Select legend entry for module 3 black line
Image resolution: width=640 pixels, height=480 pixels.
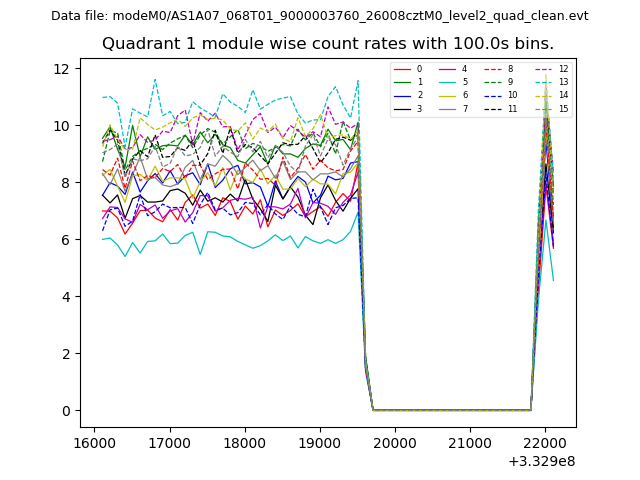402,108
